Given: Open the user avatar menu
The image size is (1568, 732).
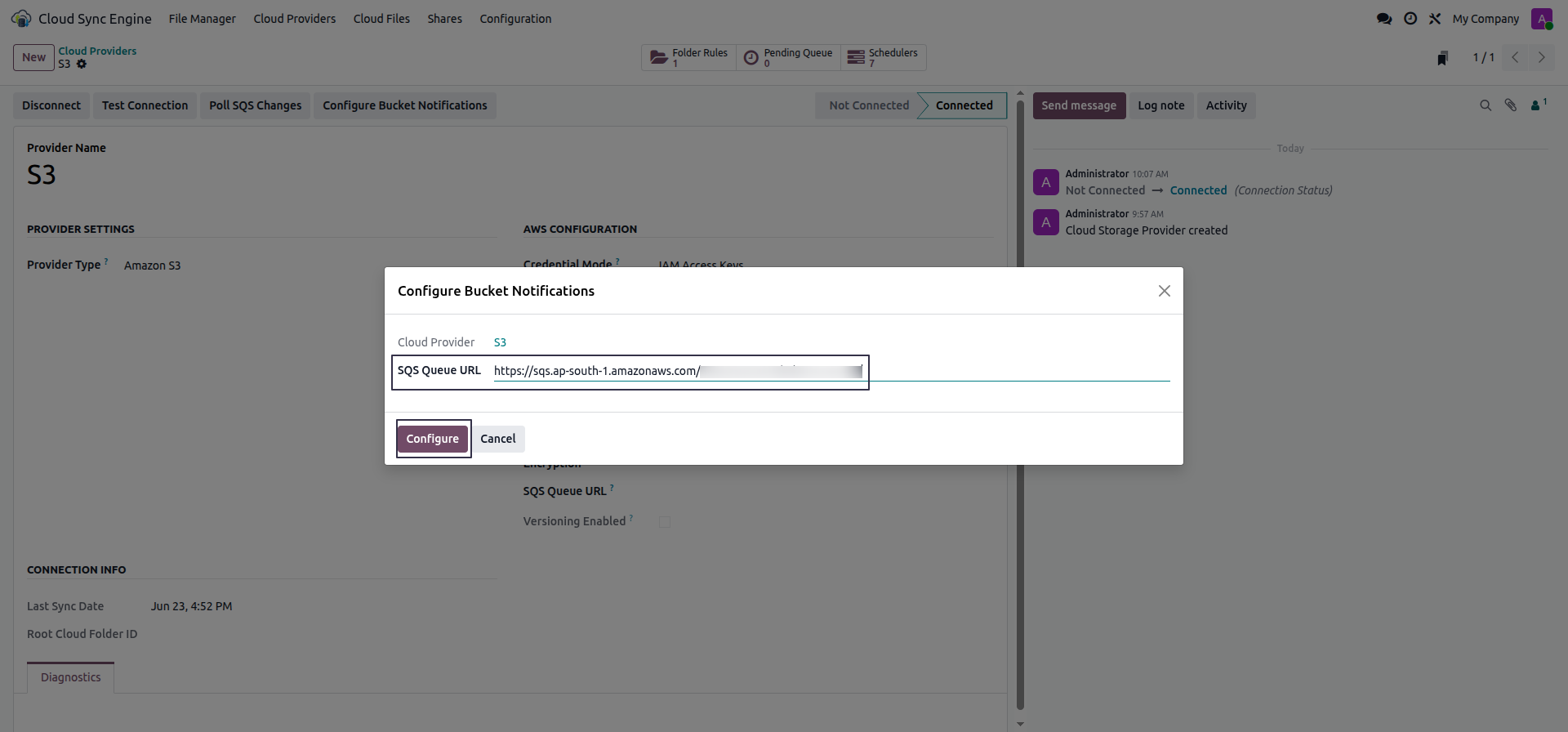Looking at the screenshot, I should click(x=1542, y=18).
